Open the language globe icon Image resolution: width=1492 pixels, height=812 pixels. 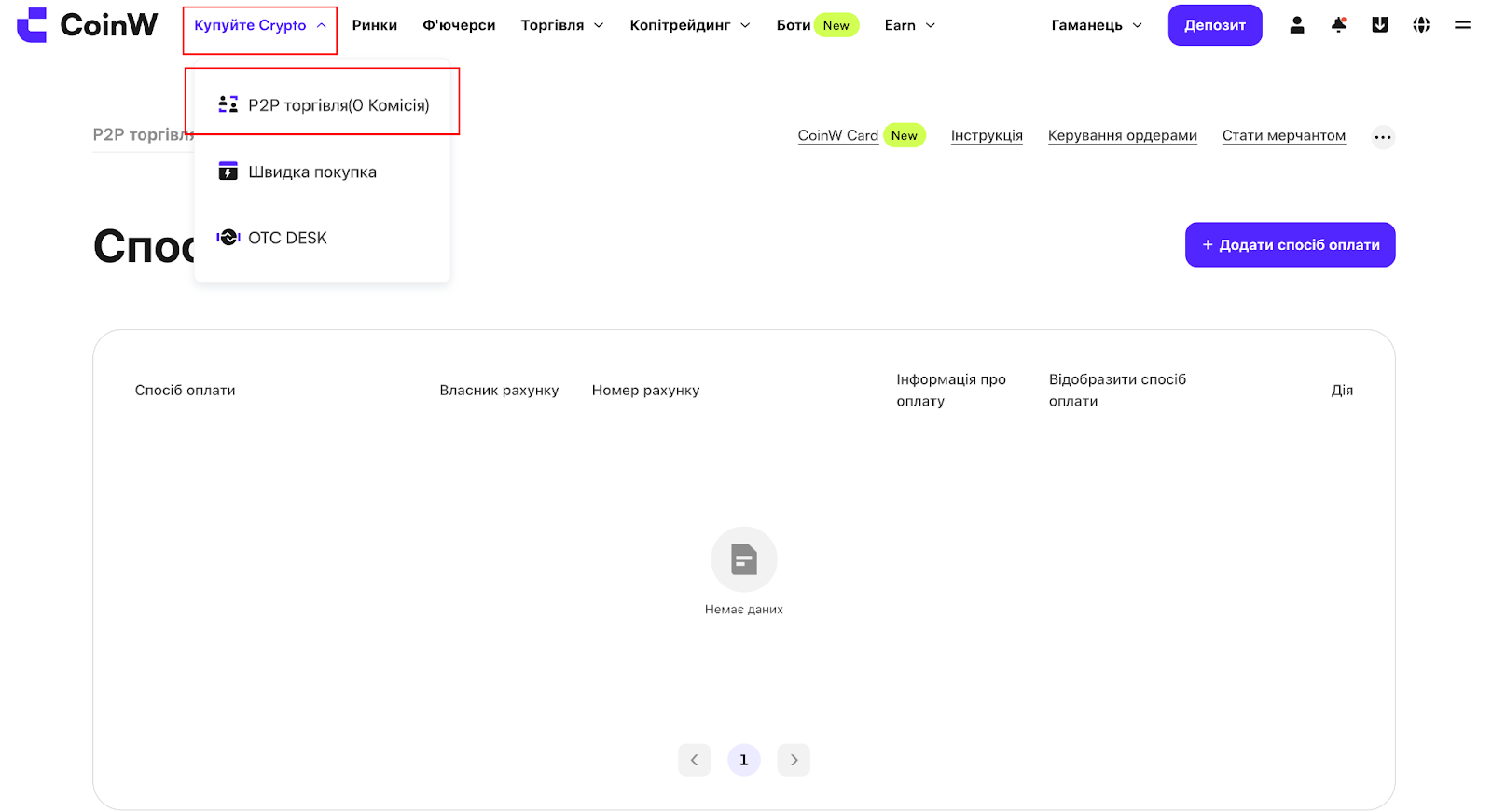pos(1421,25)
